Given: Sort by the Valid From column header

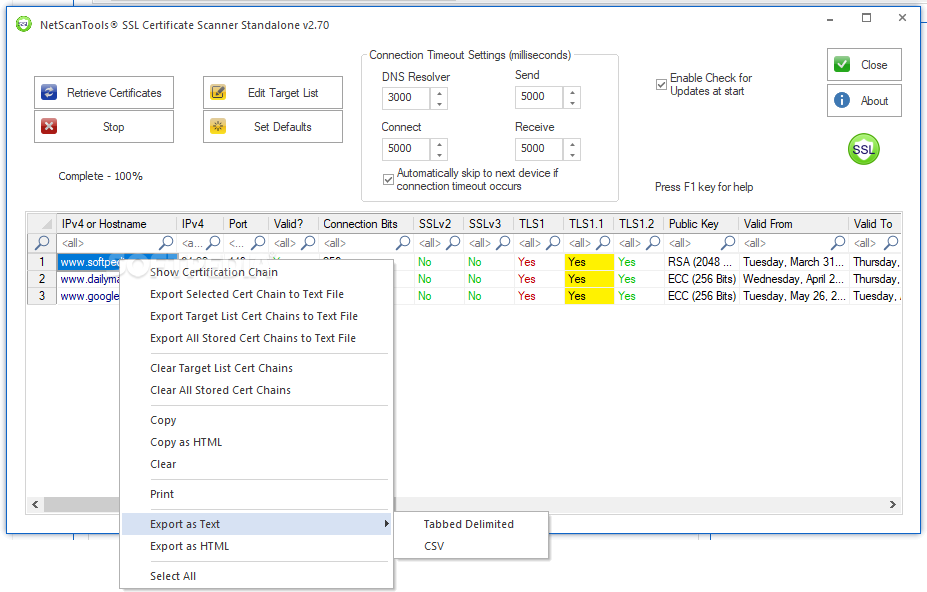Looking at the screenshot, I should (793, 224).
